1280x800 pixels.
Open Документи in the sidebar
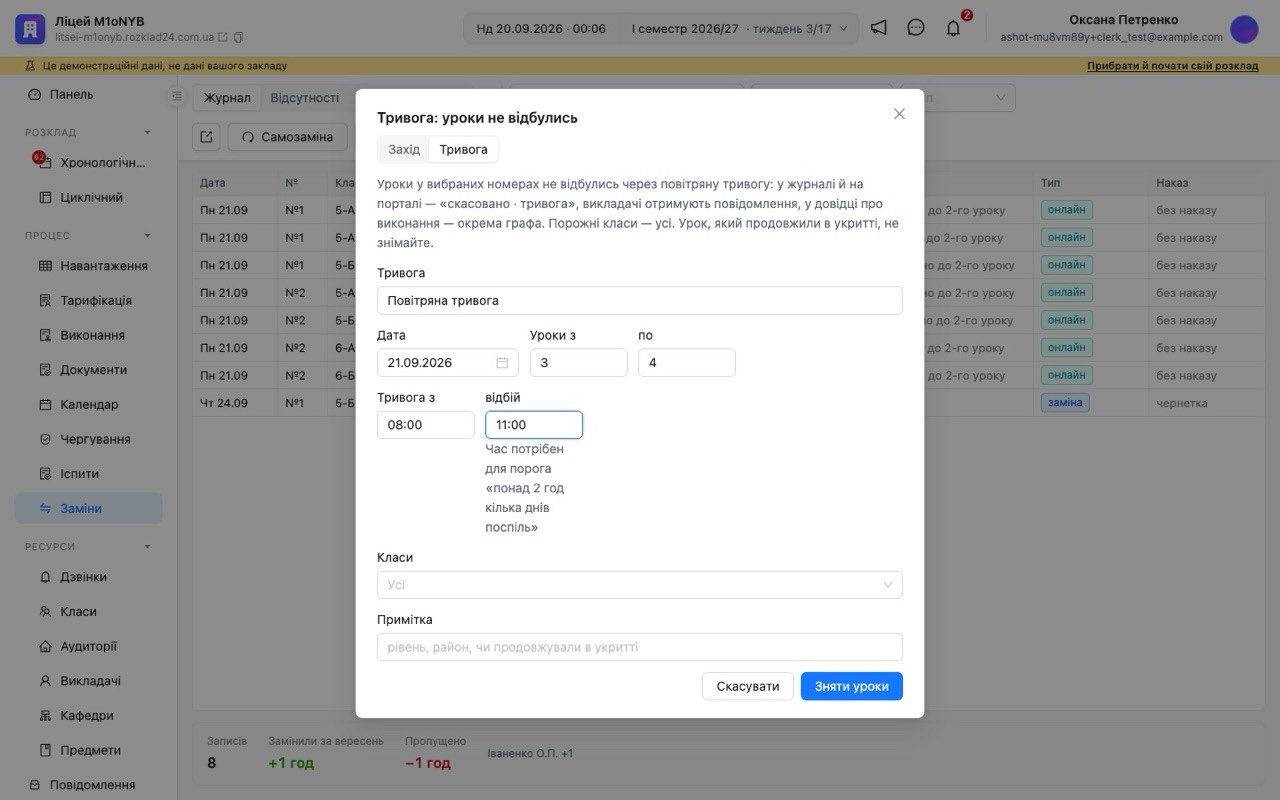pyautogui.click(x=88, y=370)
